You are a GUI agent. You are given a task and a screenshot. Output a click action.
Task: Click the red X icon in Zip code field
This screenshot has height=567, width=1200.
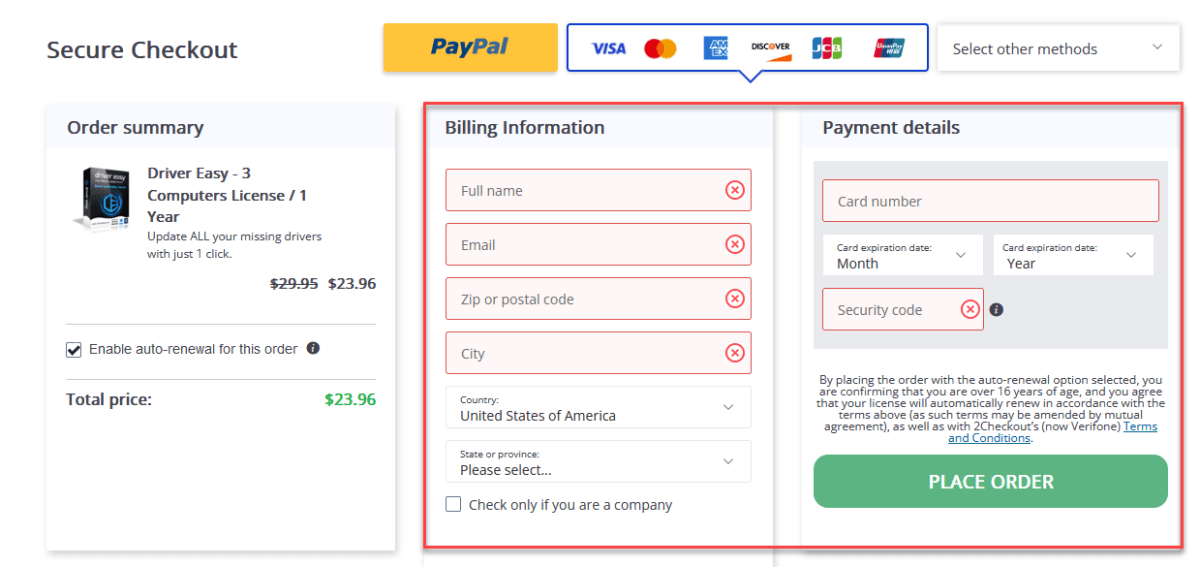pyautogui.click(x=735, y=298)
